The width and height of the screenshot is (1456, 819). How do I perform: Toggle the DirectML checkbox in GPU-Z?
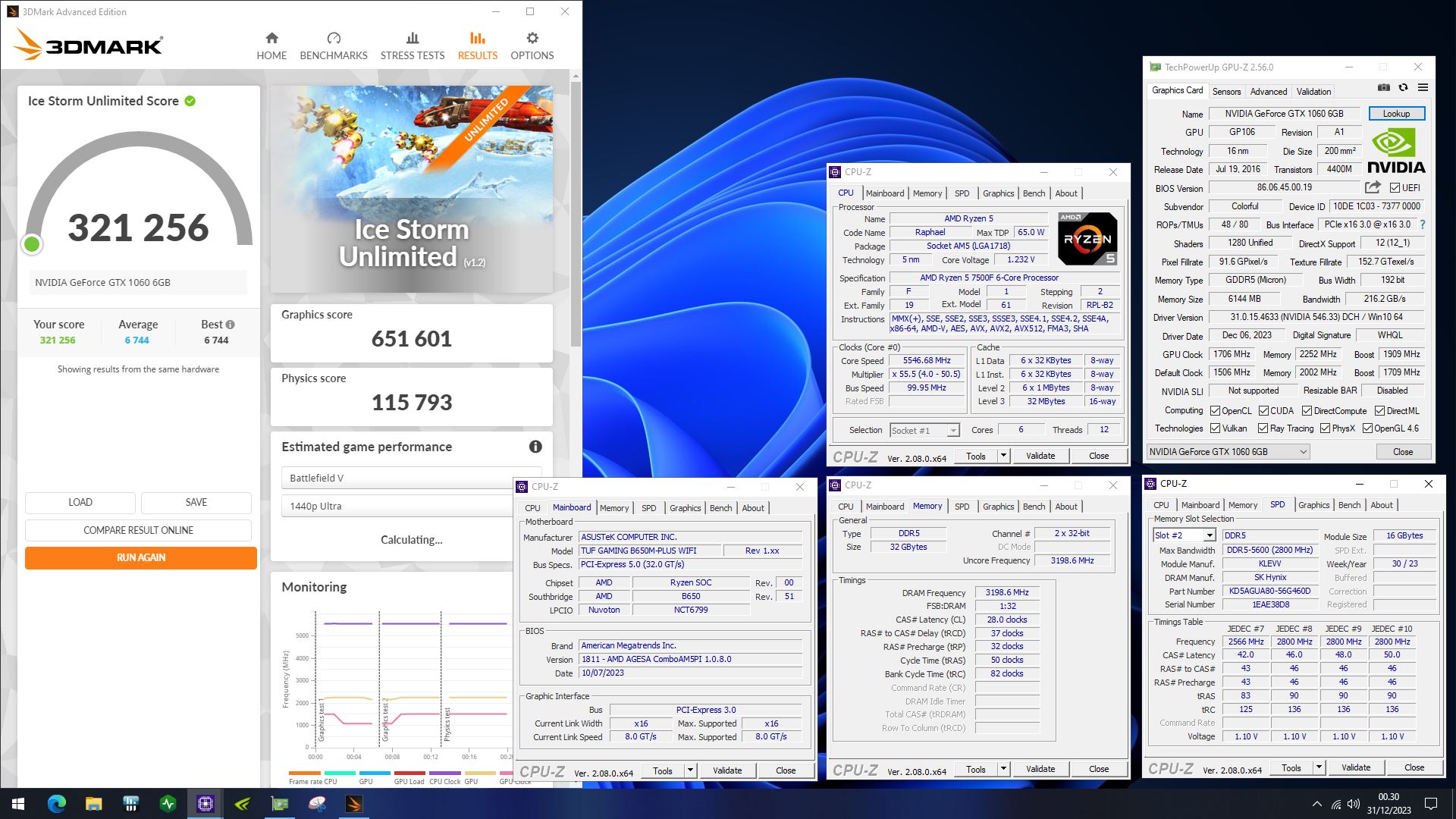(1380, 411)
